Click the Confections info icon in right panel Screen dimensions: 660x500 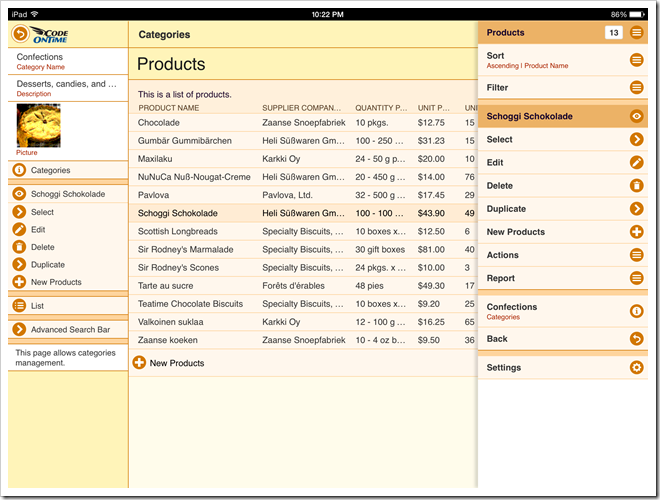[636, 311]
